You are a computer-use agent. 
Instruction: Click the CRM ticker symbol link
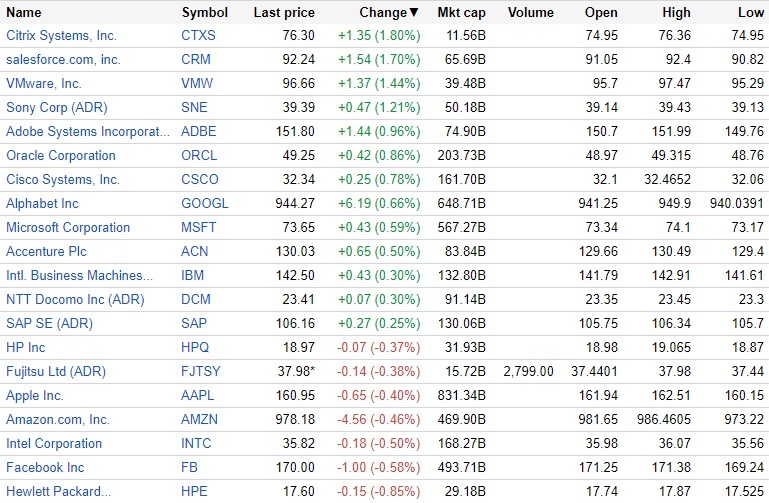tap(196, 59)
